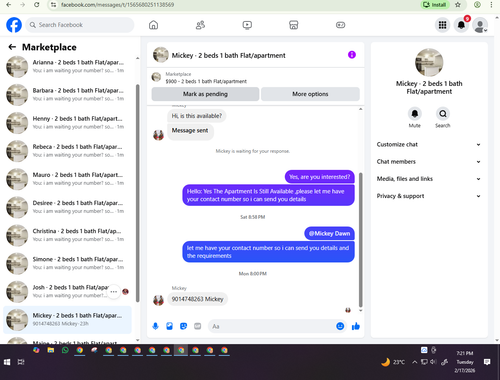The image size is (500, 380).
Task: Open More options for the listing
Action: [310, 94]
